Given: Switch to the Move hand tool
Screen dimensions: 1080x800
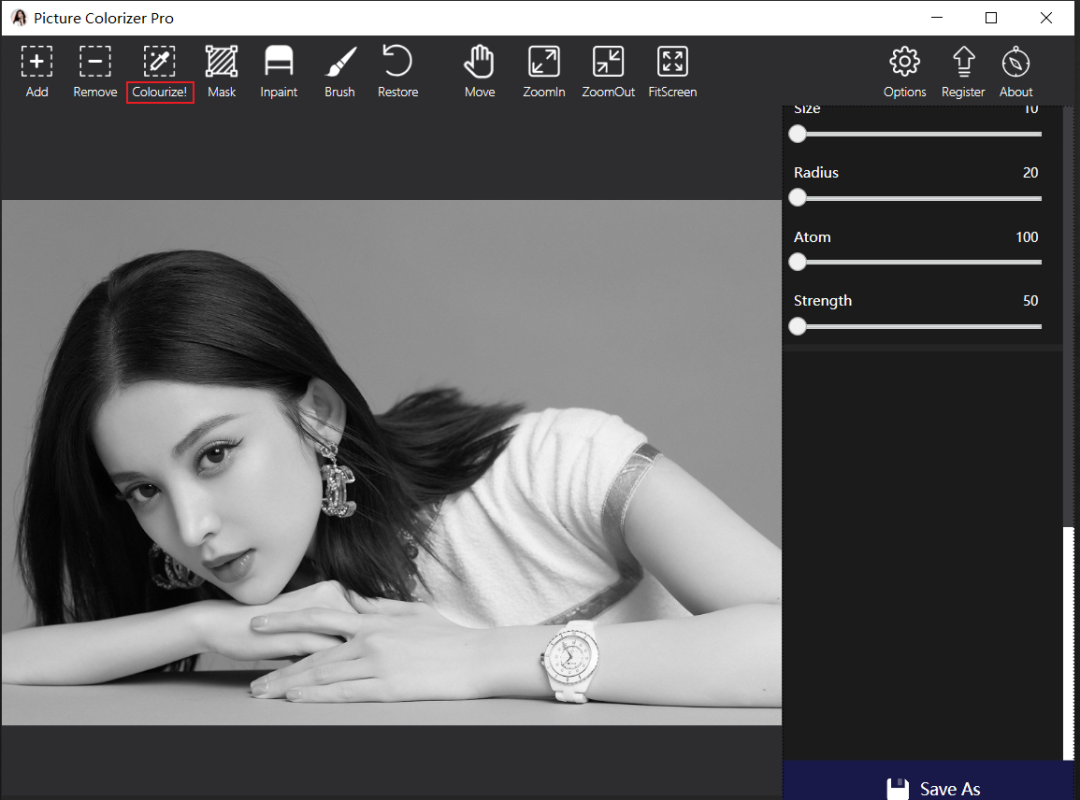Looking at the screenshot, I should point(479,71).
